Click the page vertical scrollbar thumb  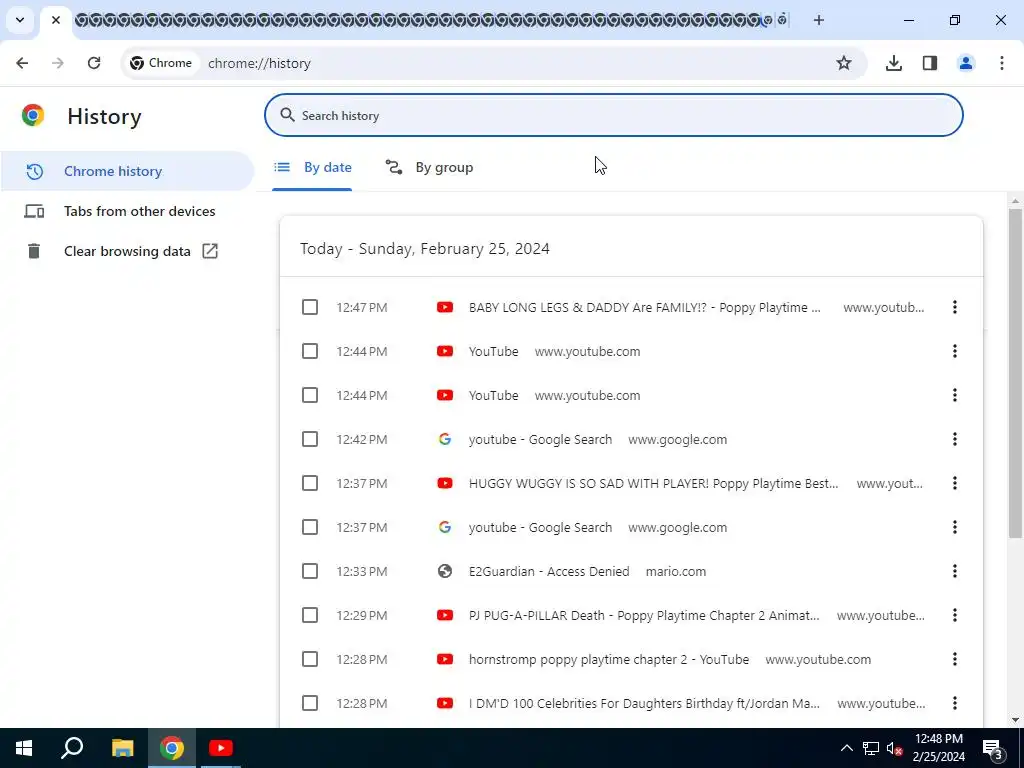[1015, 373]
